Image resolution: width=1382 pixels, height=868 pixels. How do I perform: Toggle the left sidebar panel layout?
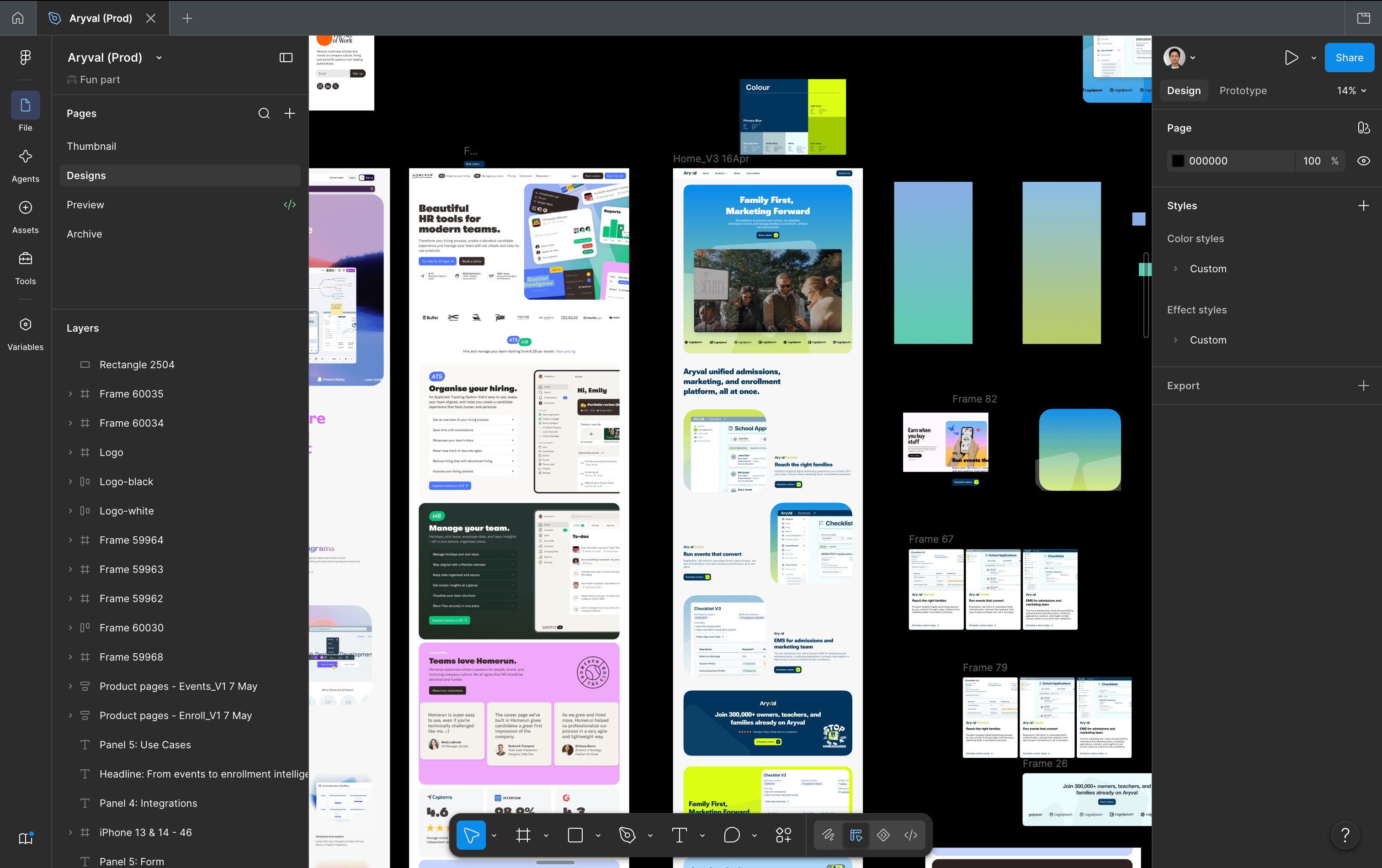click(x=286, y=58)
